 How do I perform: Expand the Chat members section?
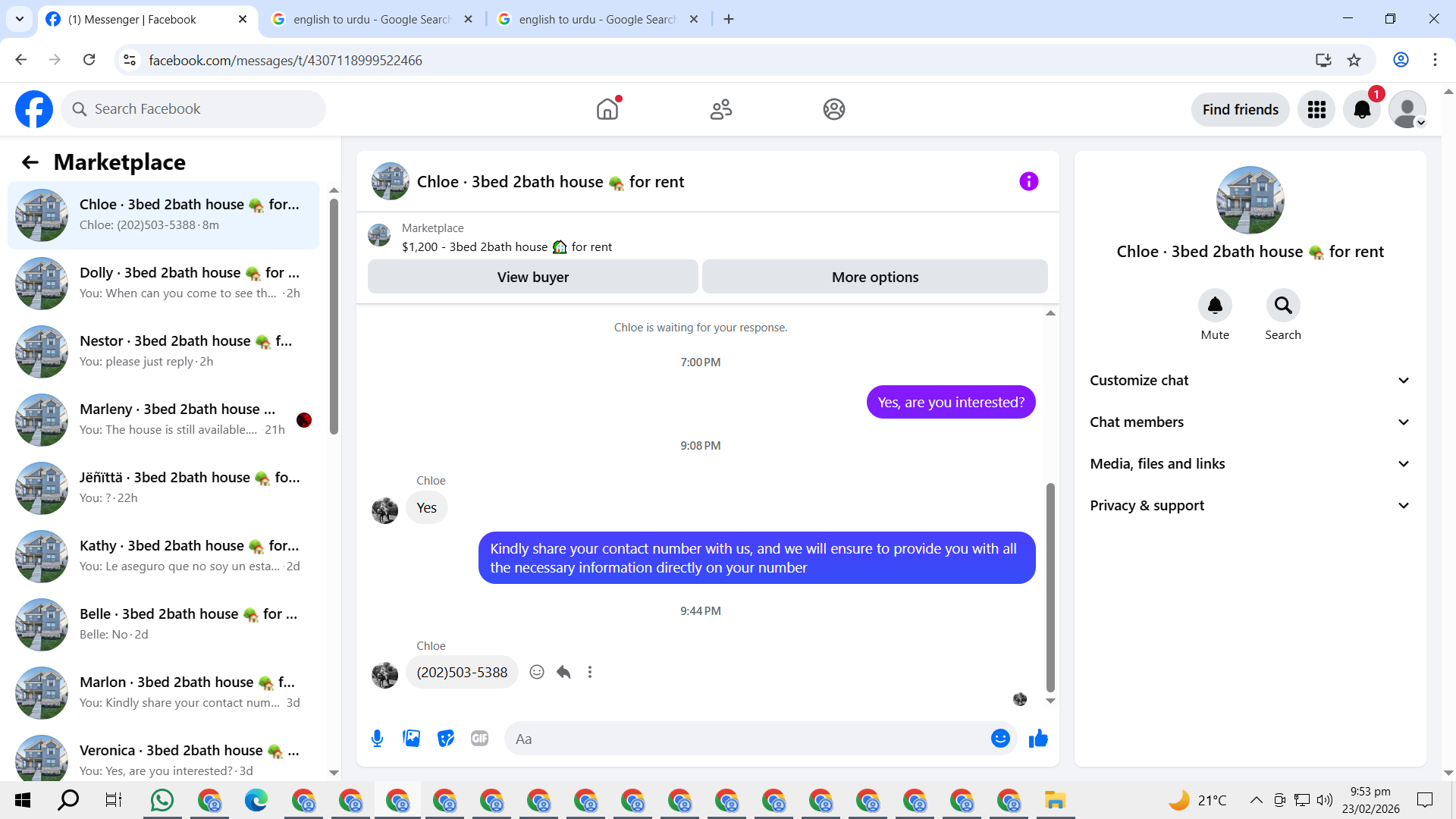tap(1250, 422)
